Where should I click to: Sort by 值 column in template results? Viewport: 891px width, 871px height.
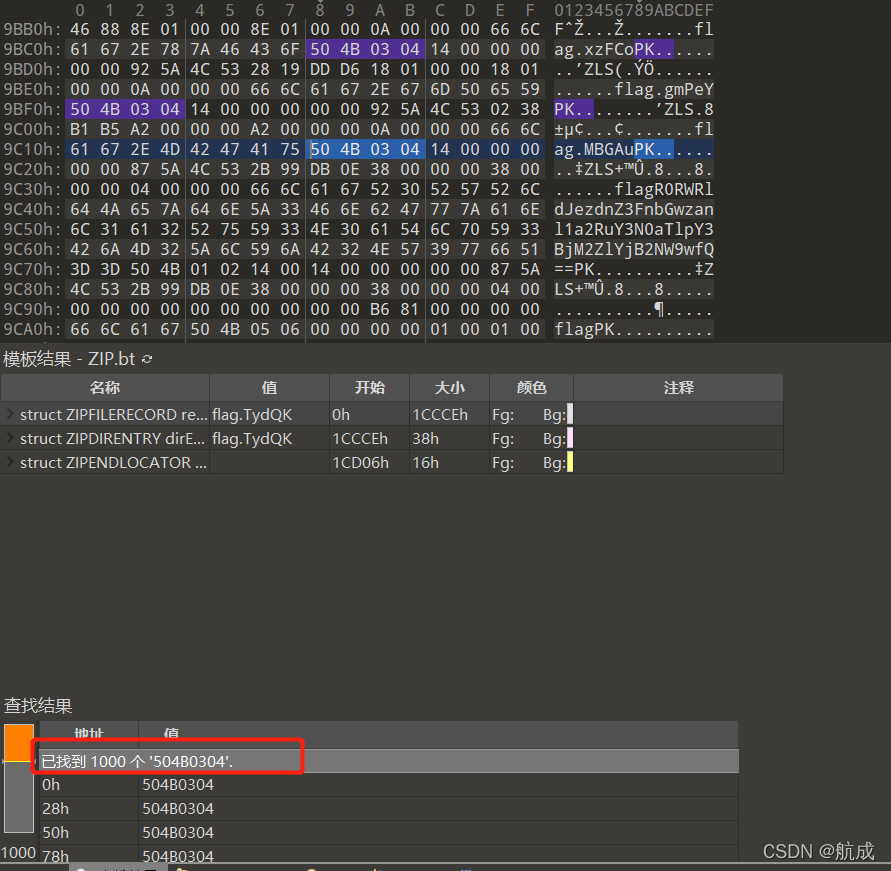click(269, 387)
